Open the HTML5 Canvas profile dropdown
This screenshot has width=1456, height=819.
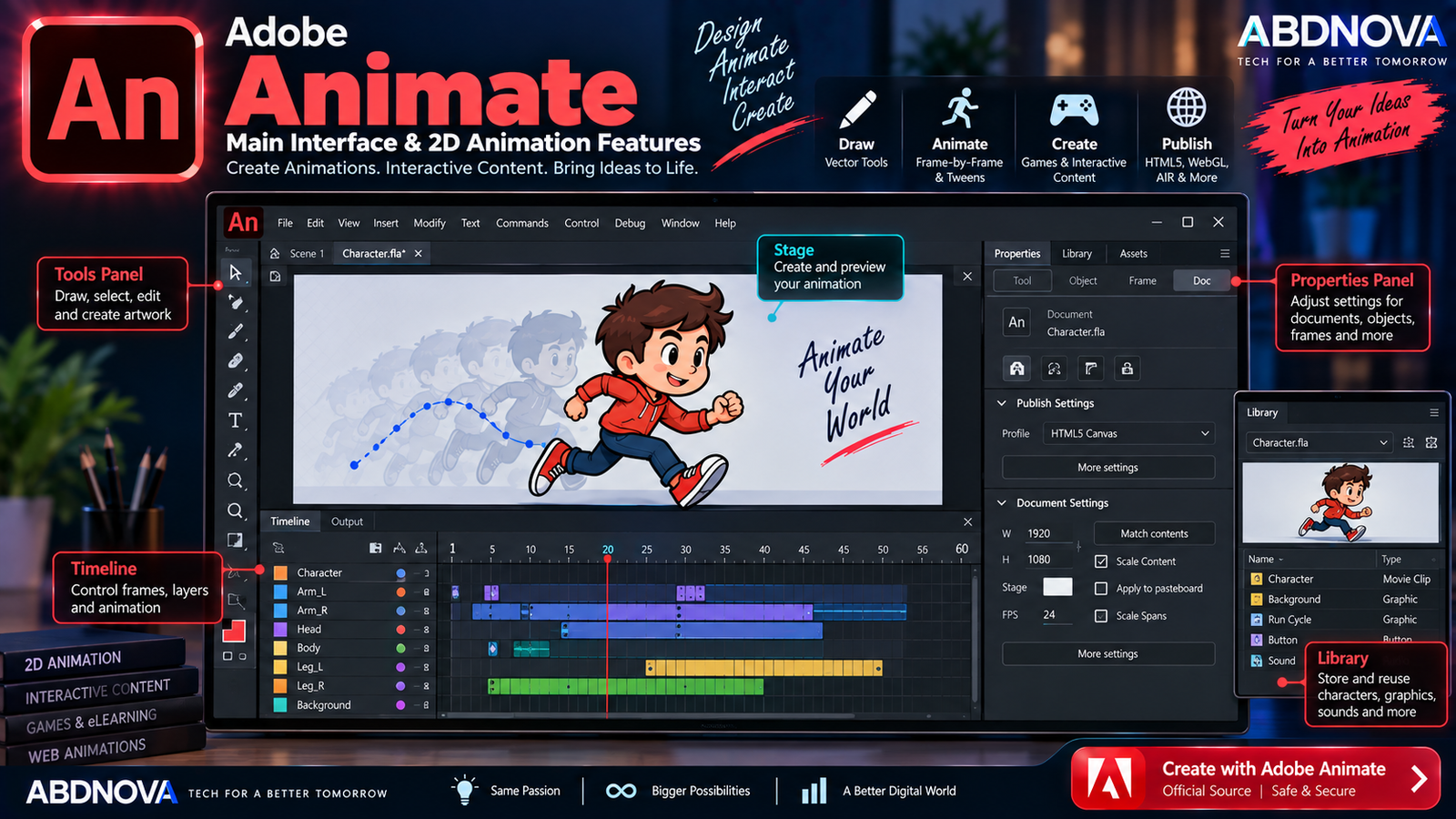1128,433
